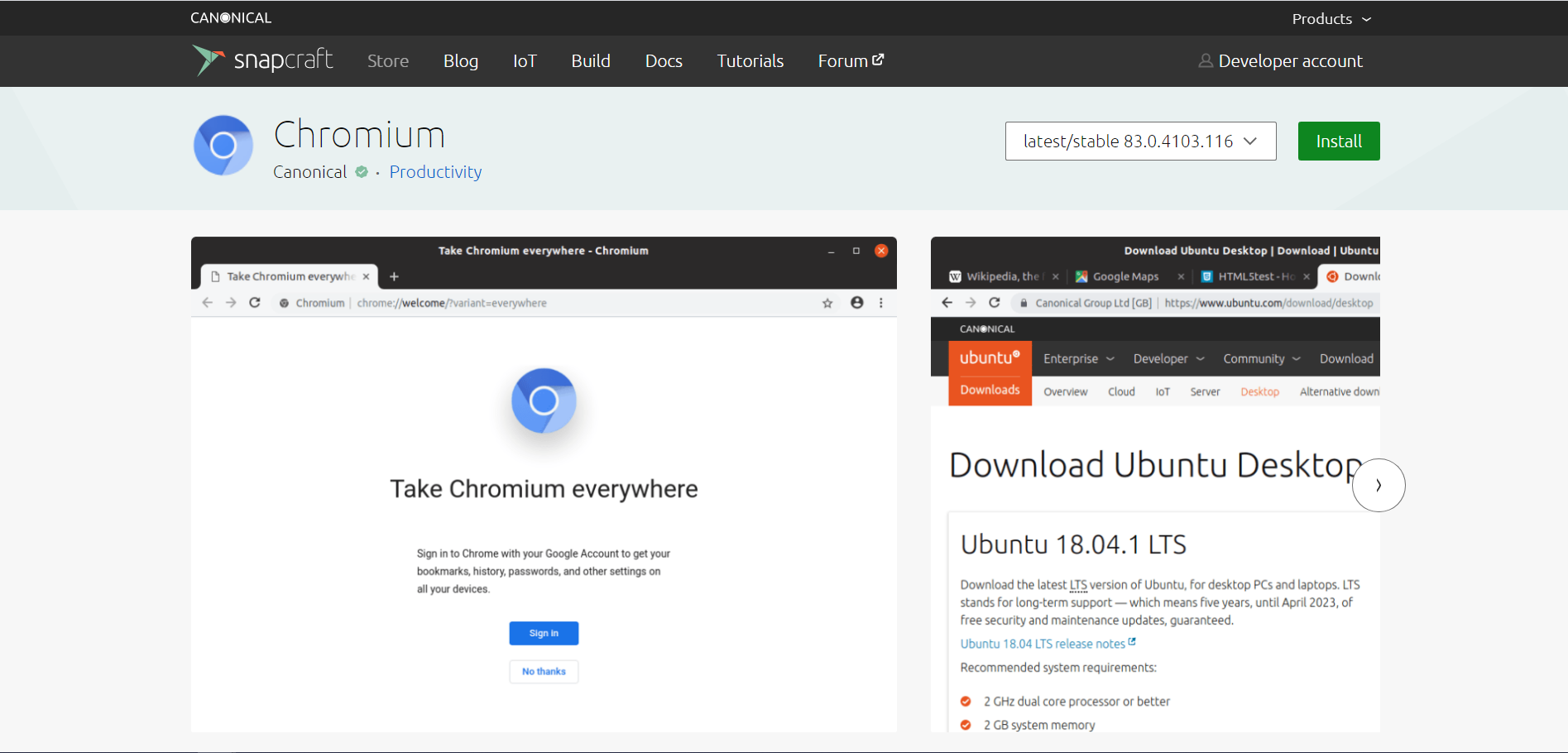Click the Developer account user icon
The height and width of the screenshot is (753, 1568).
(1206, 61)
